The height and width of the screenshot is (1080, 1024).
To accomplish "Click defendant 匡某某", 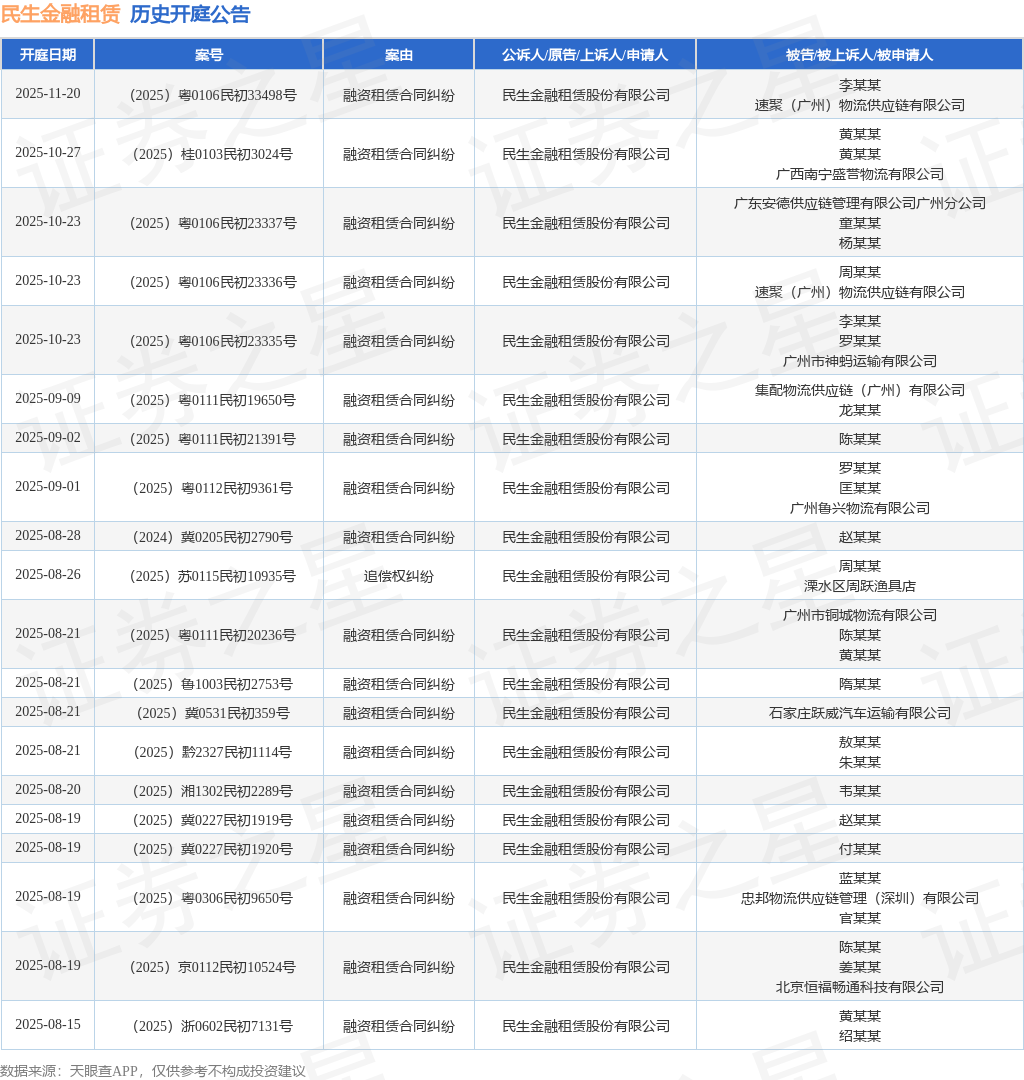I will point(859,488).
